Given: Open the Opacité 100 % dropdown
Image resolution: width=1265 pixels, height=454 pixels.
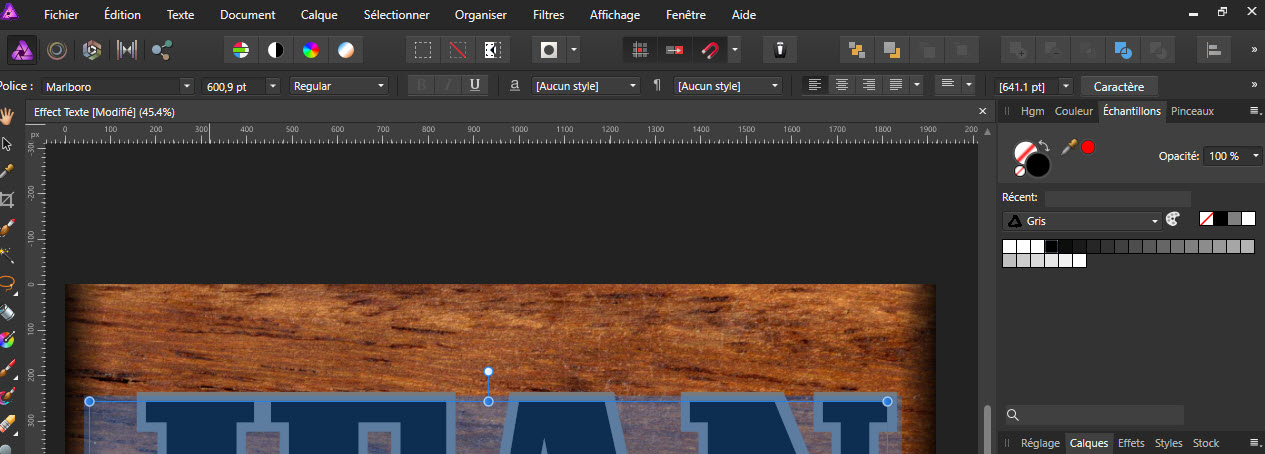Looking at the screenshot, I should coord(1256,156).
